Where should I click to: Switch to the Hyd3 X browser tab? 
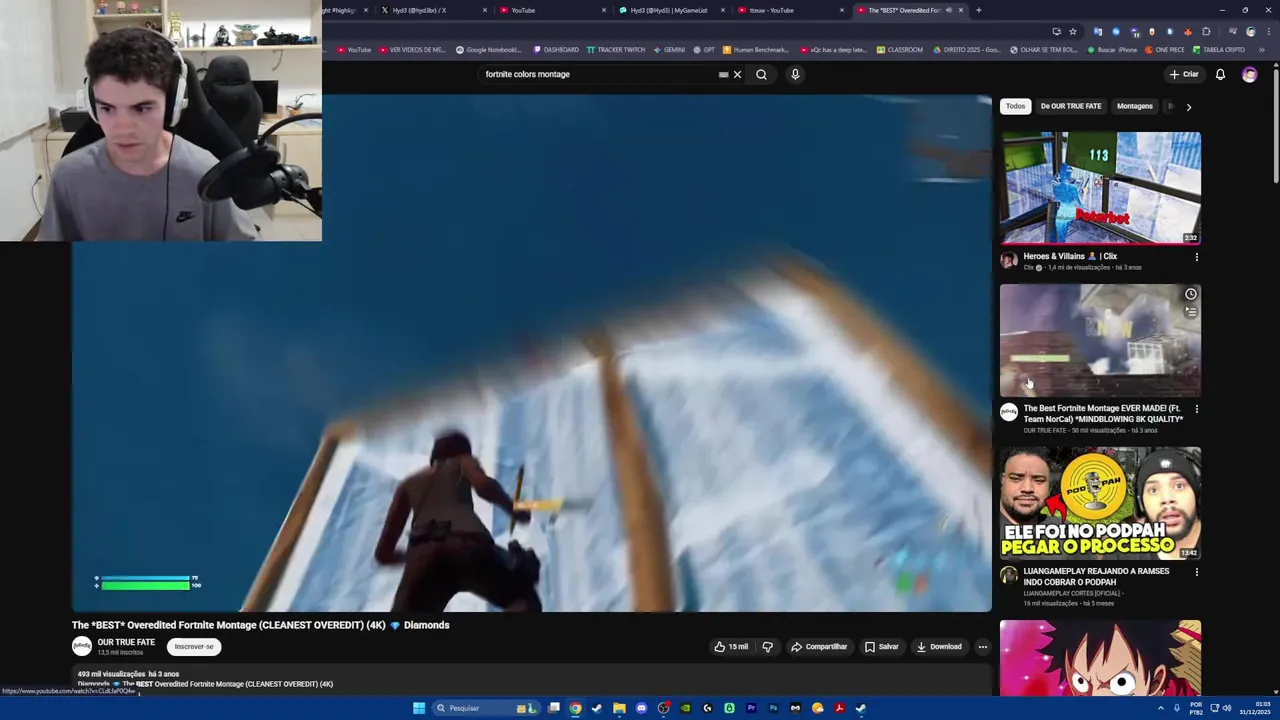pyautogui.click(x=419, y=10)
